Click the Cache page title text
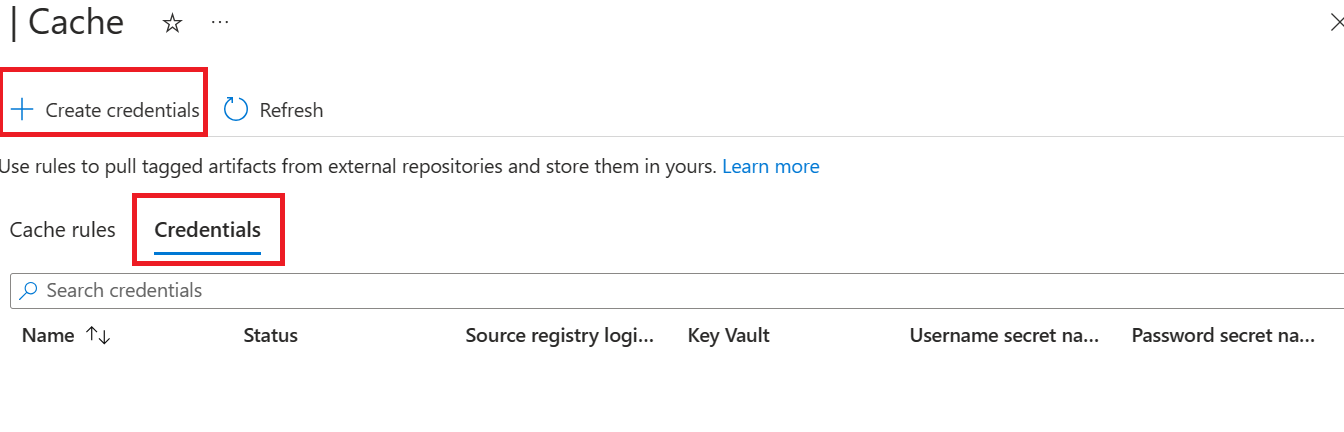Viewport: 1344px width, 432px height. (76, 22)
